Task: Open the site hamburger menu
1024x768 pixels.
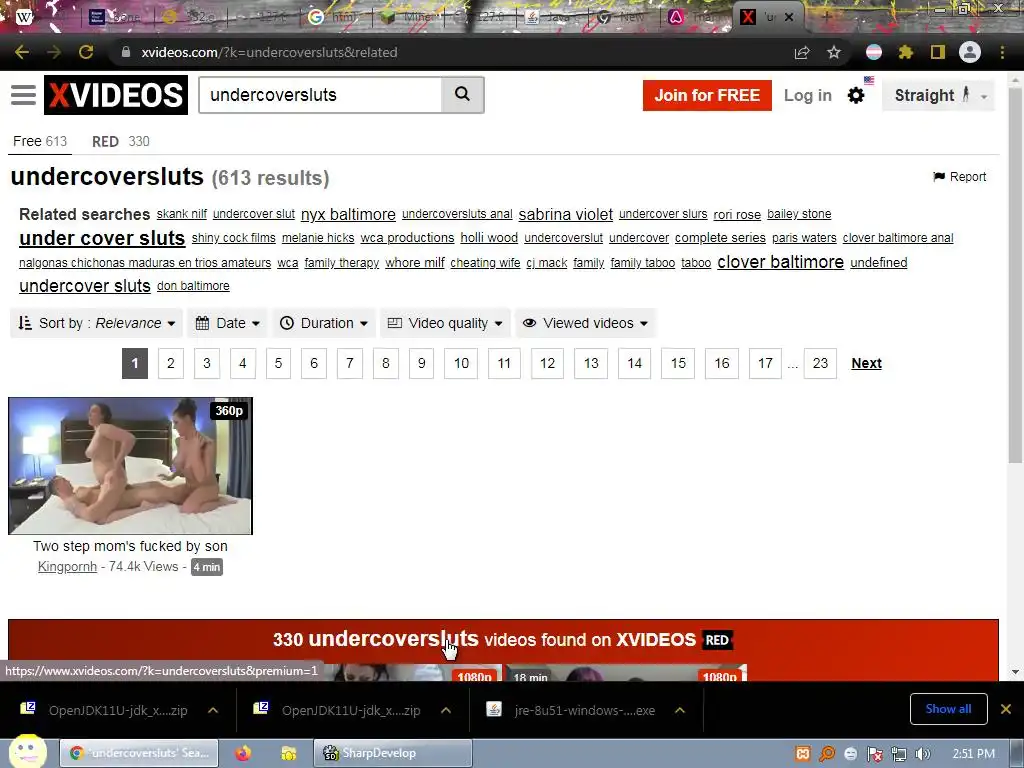Action: click(x=24, y=95)
